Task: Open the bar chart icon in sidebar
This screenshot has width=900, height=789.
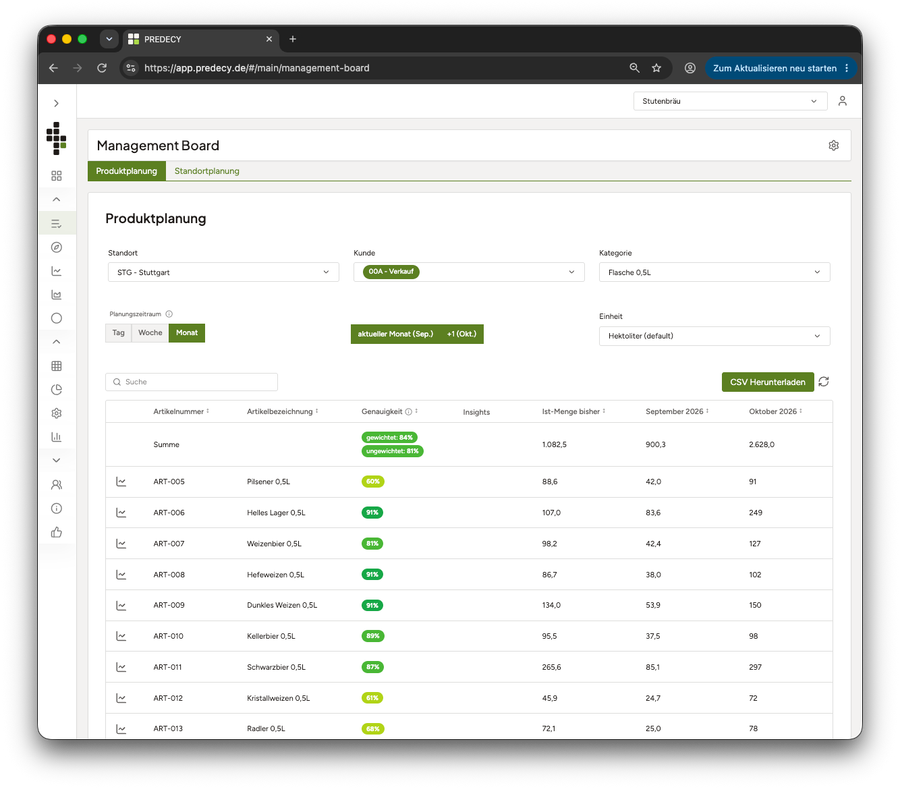Action: (x=56, y=437)
